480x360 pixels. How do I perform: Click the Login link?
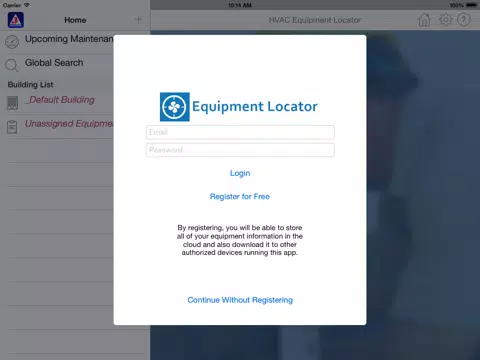click(x=240, y=173)
